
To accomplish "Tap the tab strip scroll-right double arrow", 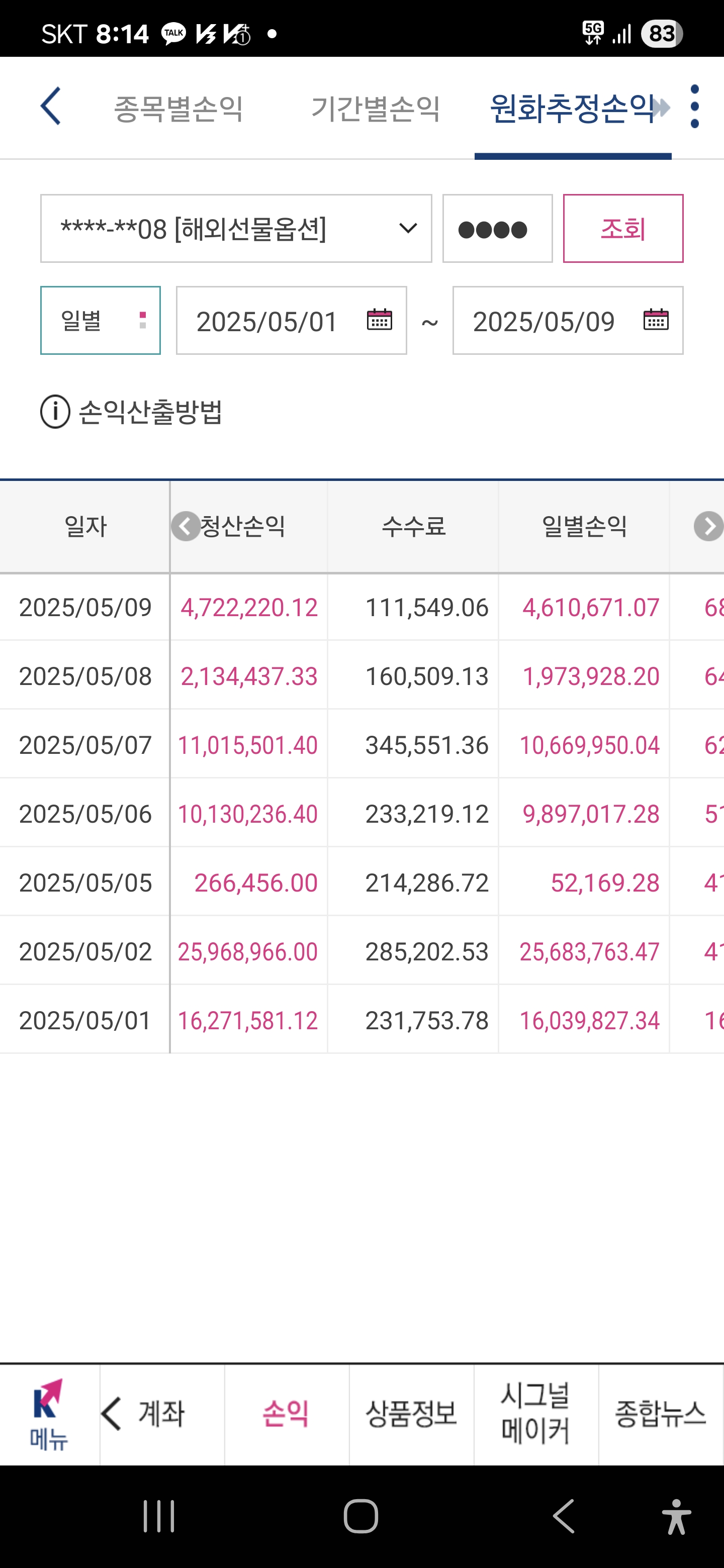I will [x=661, y=108].
